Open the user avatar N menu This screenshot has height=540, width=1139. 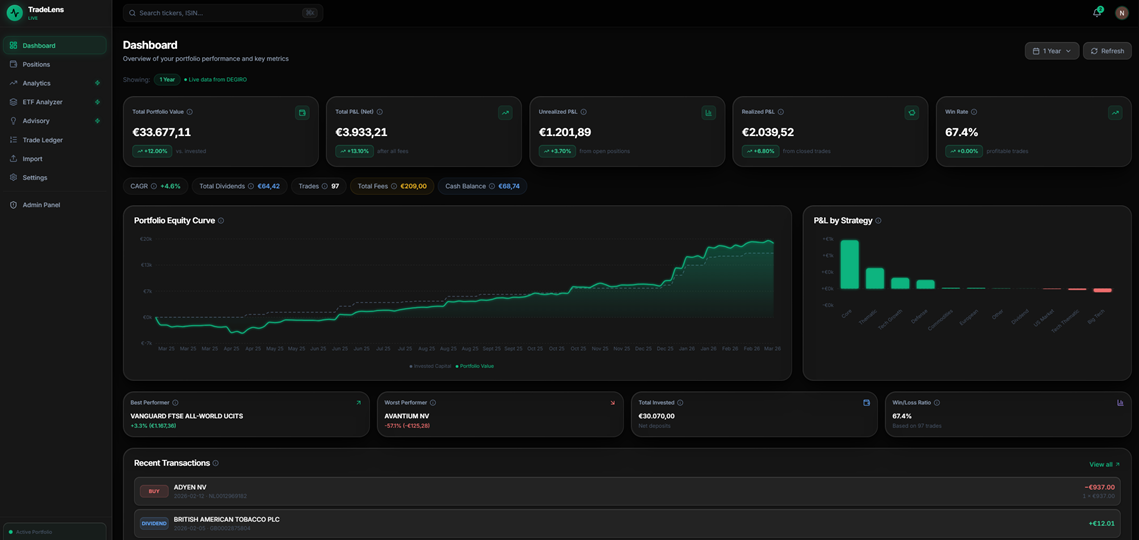coord(1121,13)
